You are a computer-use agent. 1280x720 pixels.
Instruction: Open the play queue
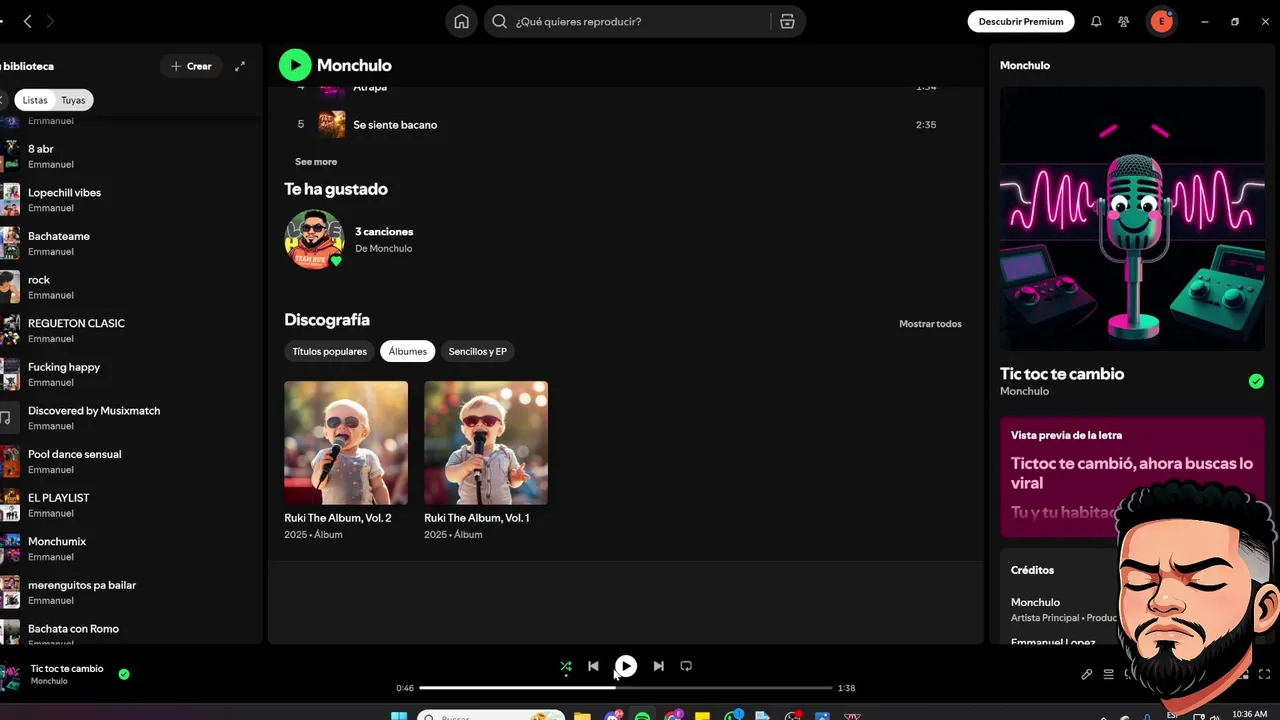coord(1108,674)
